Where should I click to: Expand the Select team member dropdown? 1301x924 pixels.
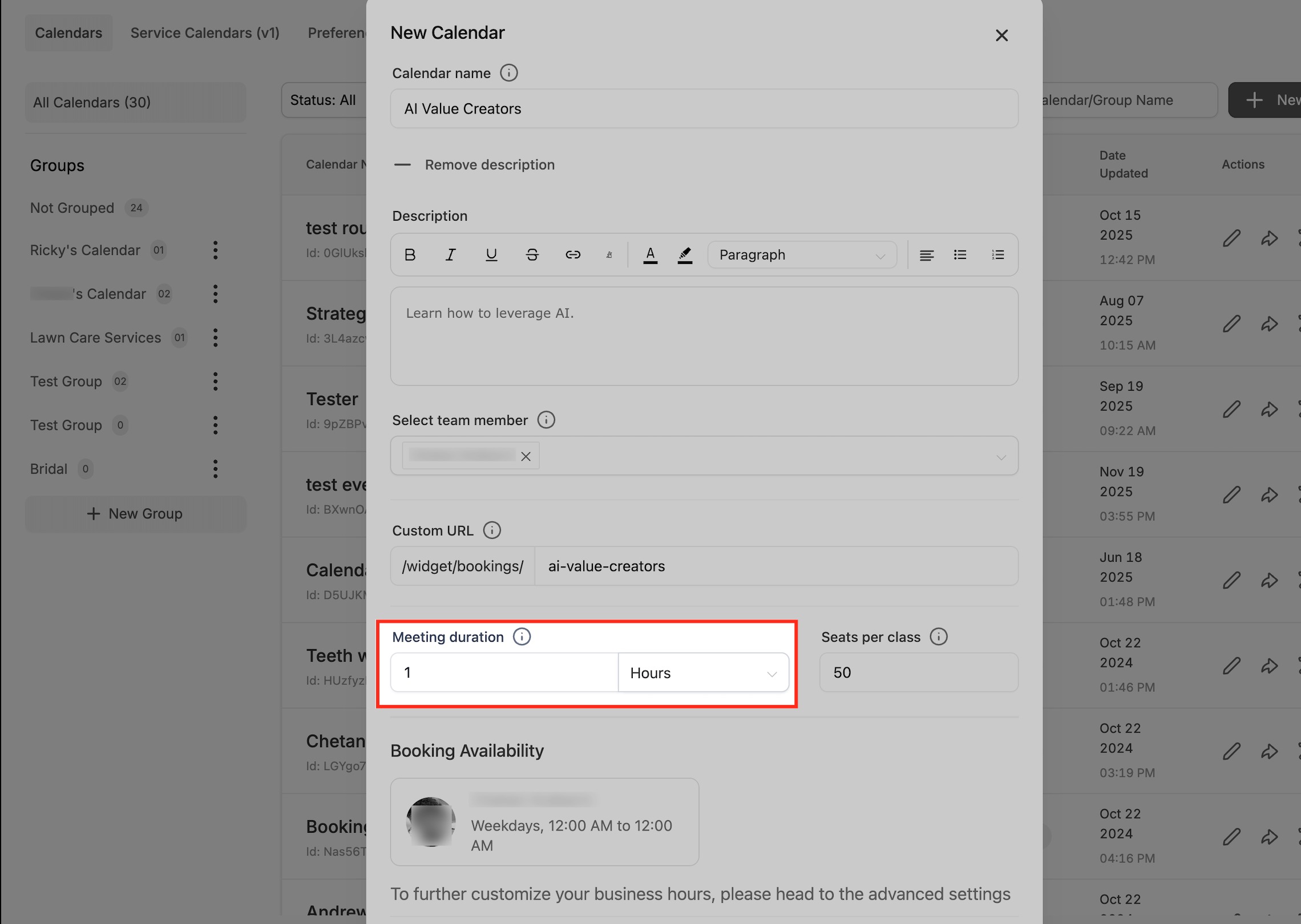(x=1000, y=457)
